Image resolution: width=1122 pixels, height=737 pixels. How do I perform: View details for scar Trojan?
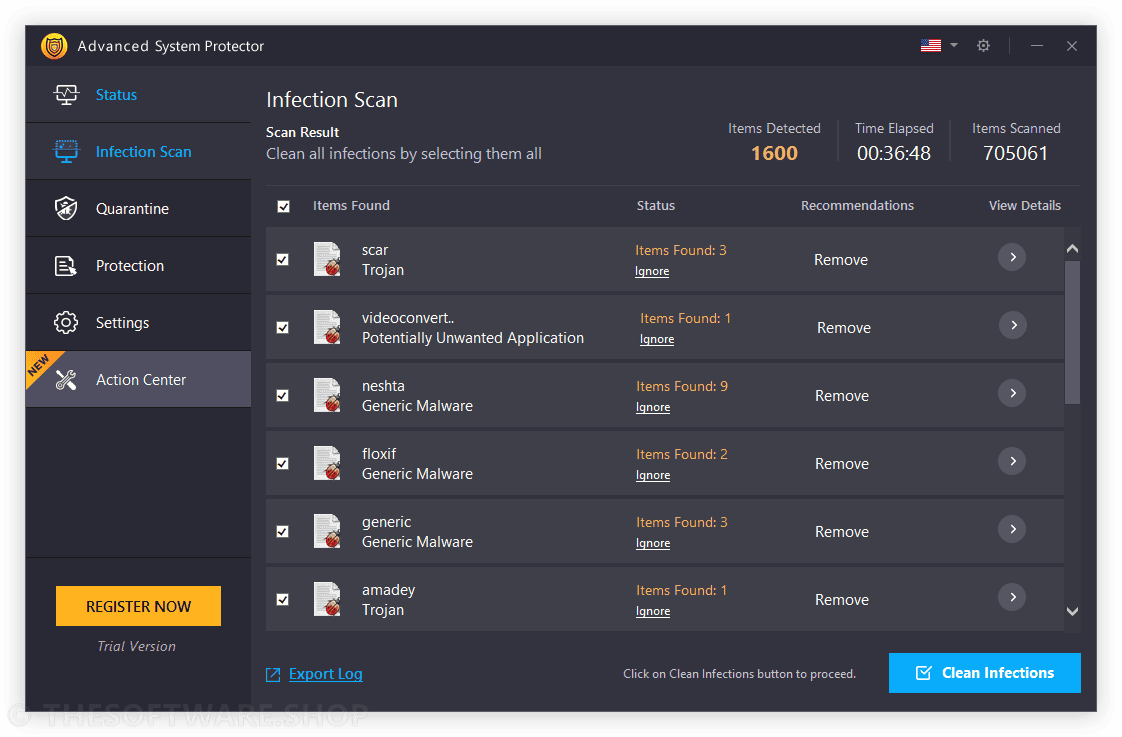tap(1012, 257)
